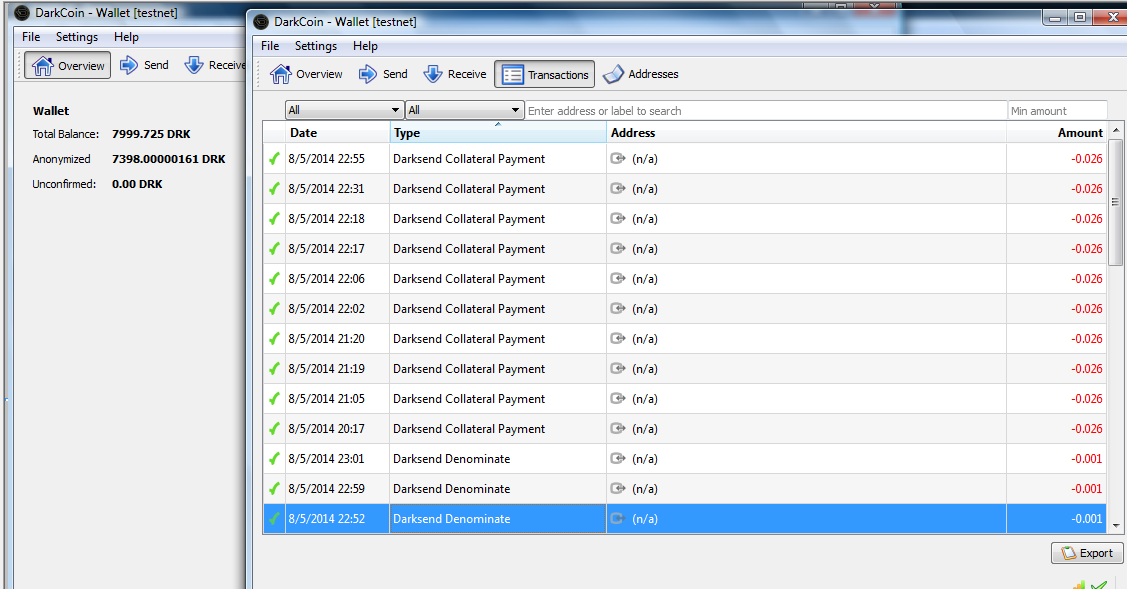Expand the date filter dropdown above the Date column

pos(344,110)
